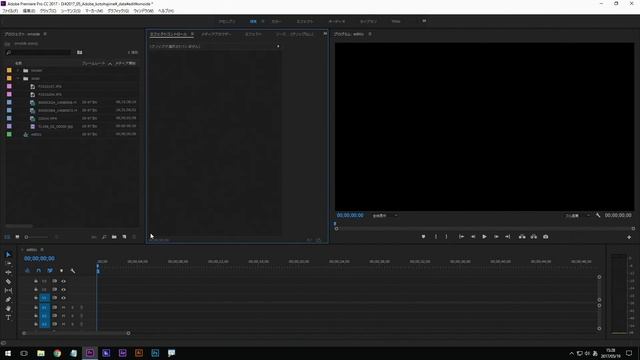Toggle nest sequence insert mode in timeline
This screenshot has width=640, height=360.
[x=27, y=271]
